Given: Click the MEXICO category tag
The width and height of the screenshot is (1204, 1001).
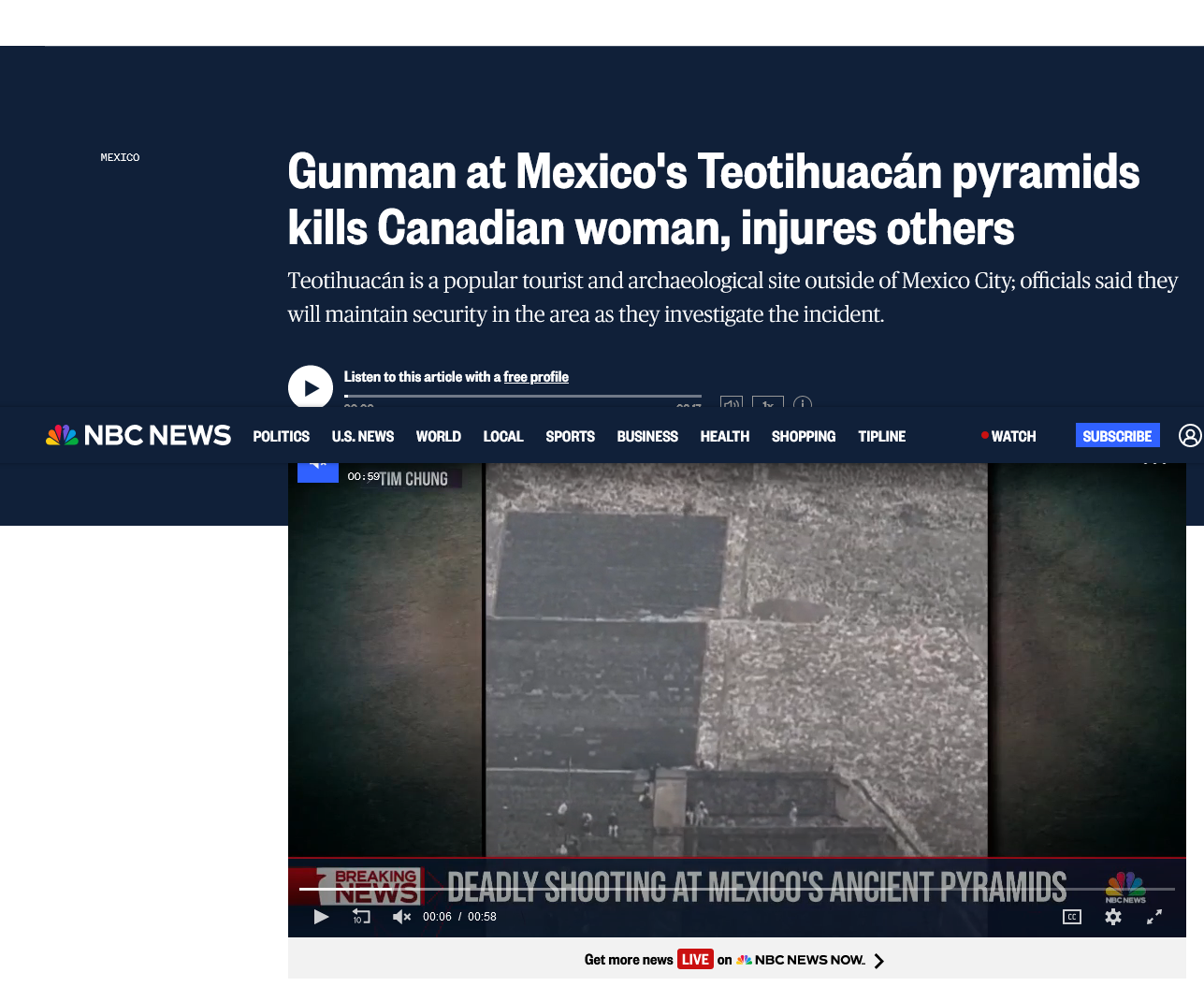Looking at the screenshot, I should click(x=120, y=157).
